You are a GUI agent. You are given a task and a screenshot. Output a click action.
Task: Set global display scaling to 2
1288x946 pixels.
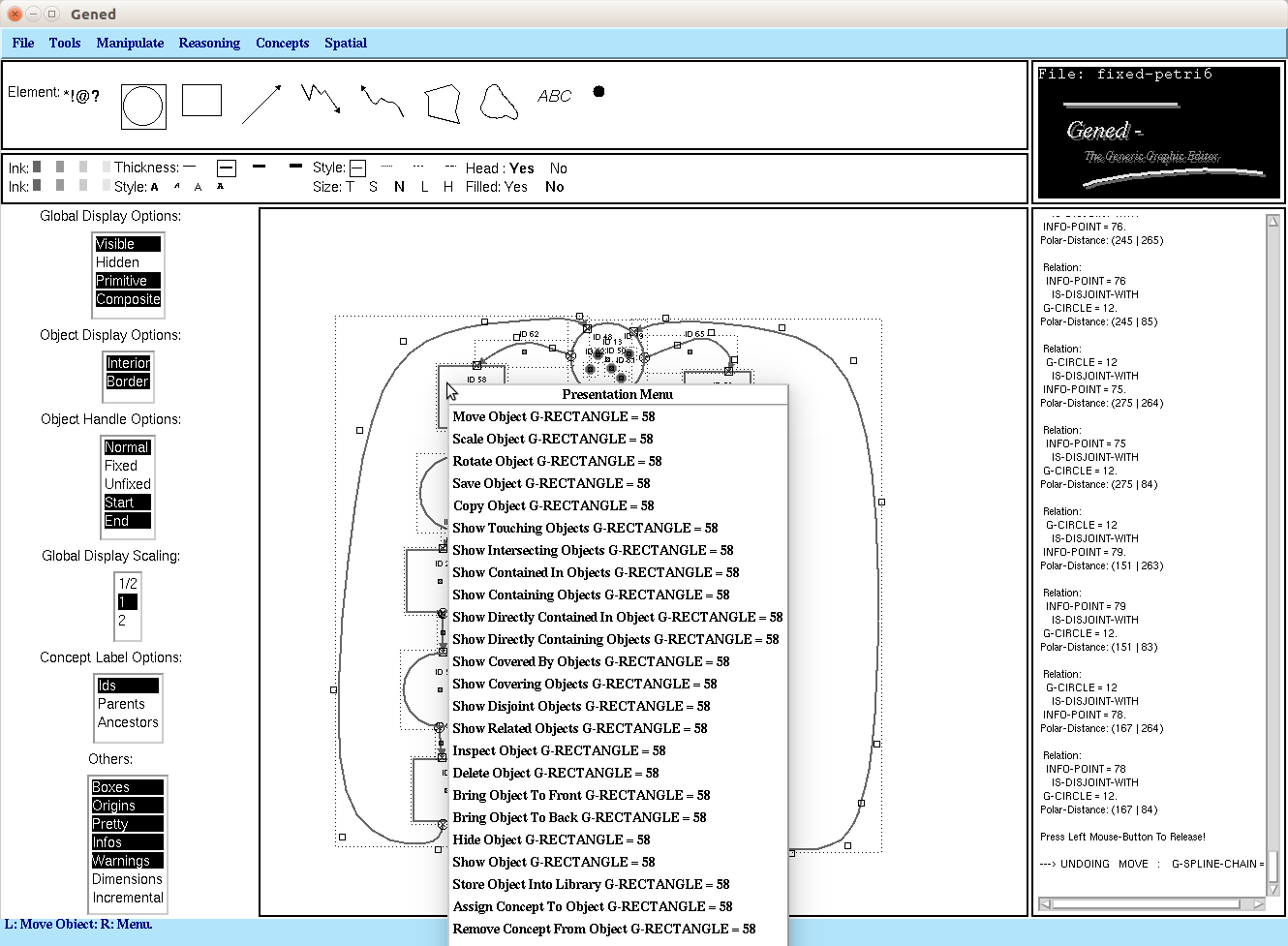point(122,621)
